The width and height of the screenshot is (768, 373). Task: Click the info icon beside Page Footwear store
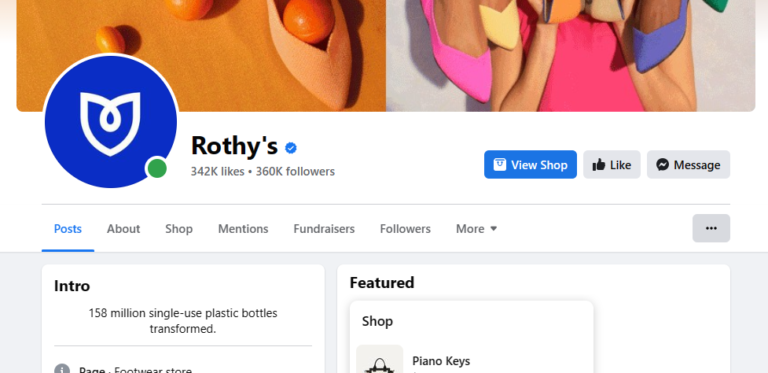(62, 370)
